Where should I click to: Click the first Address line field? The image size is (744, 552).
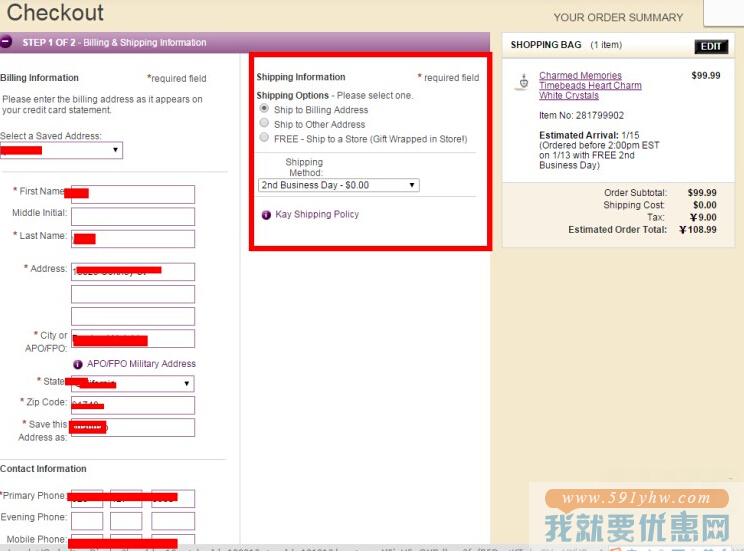(133, 272)
